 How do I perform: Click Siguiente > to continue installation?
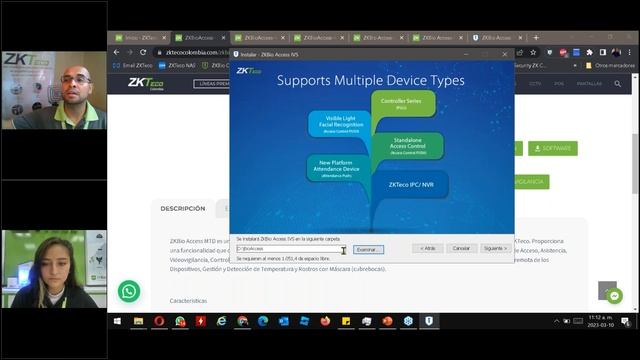coord(495,248)
